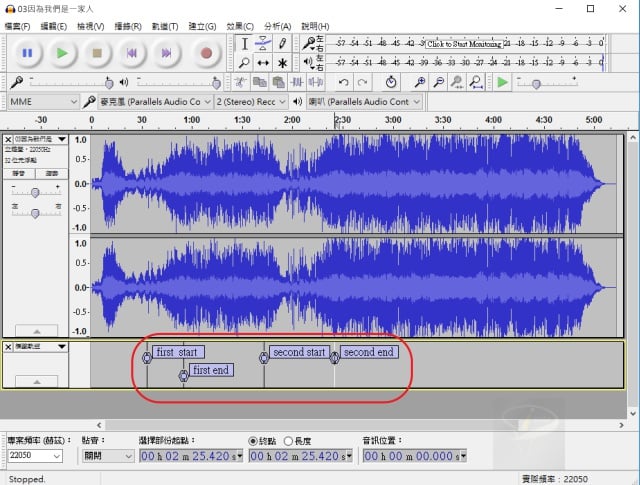Select the 長度 (Length) radio button
The image size is (640, 485).
click(x=289, y=440)
